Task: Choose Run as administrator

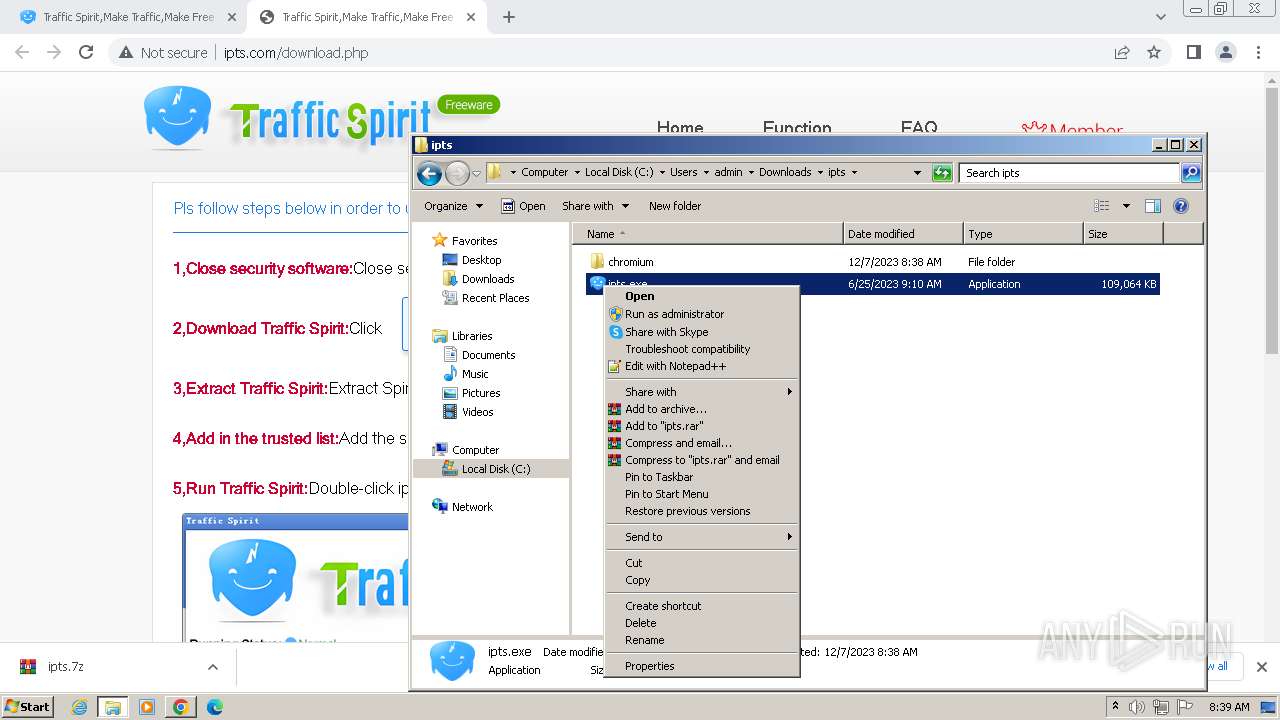Action: 702,314
